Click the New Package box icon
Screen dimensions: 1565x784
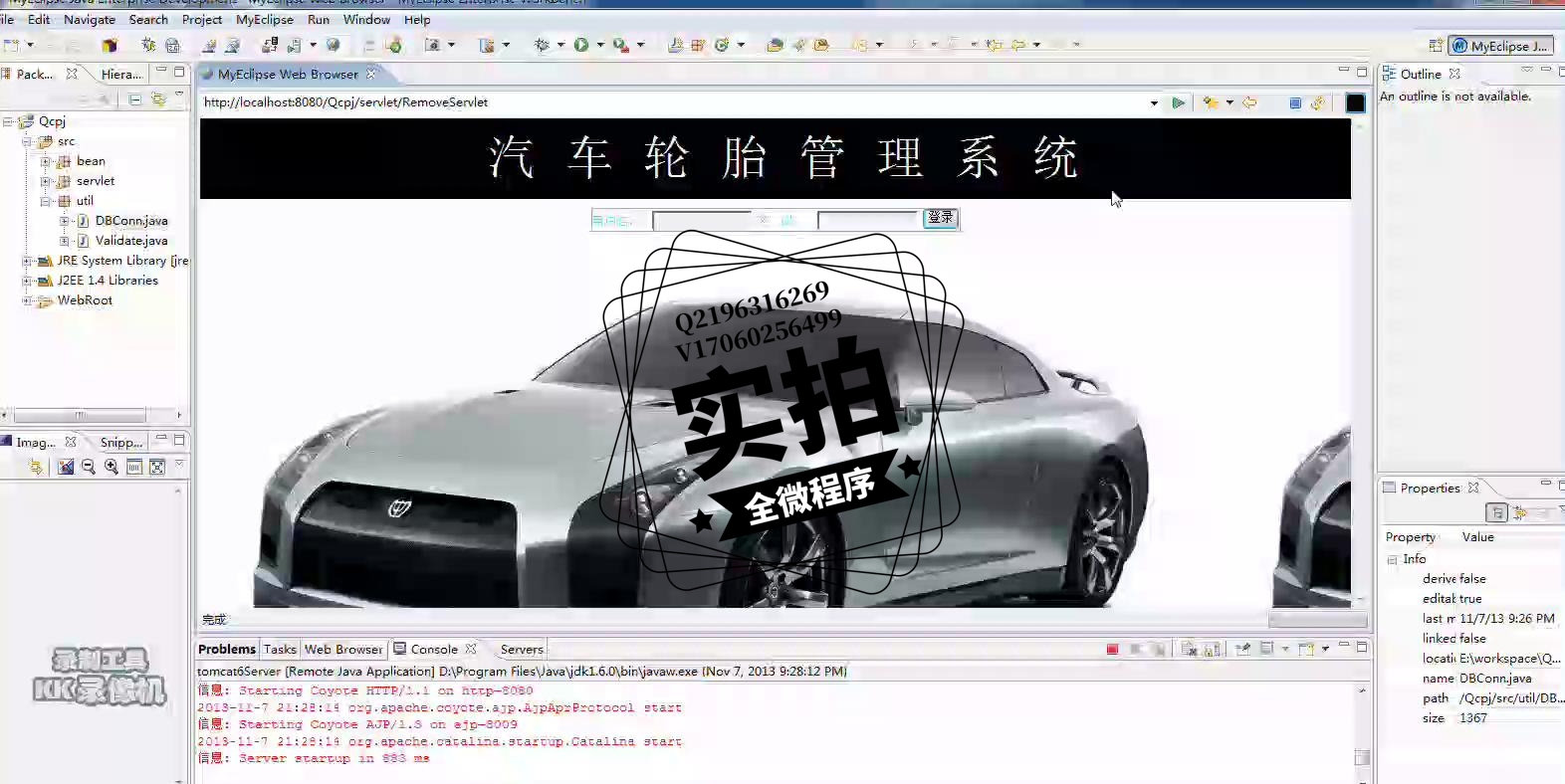110,45
